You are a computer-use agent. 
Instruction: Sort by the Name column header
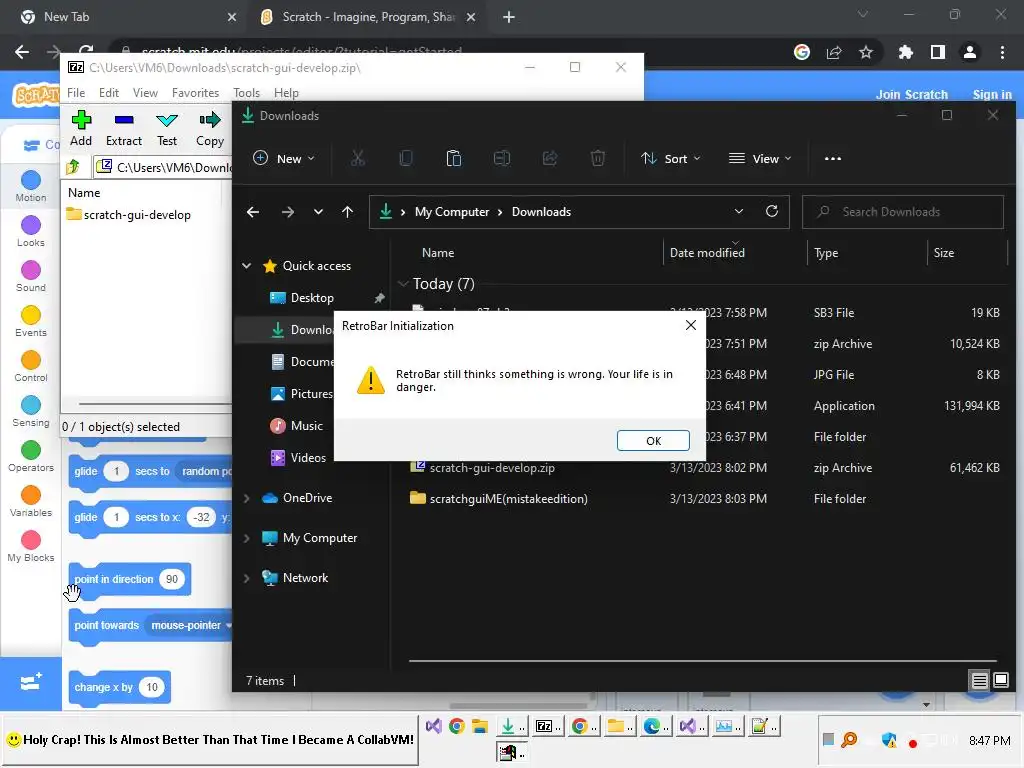(438, 253)
